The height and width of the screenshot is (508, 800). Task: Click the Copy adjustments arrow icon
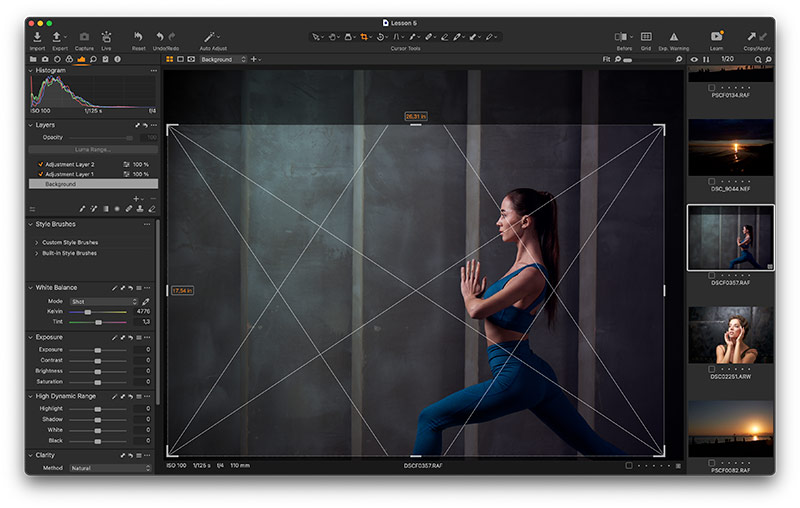pos(752,37)
